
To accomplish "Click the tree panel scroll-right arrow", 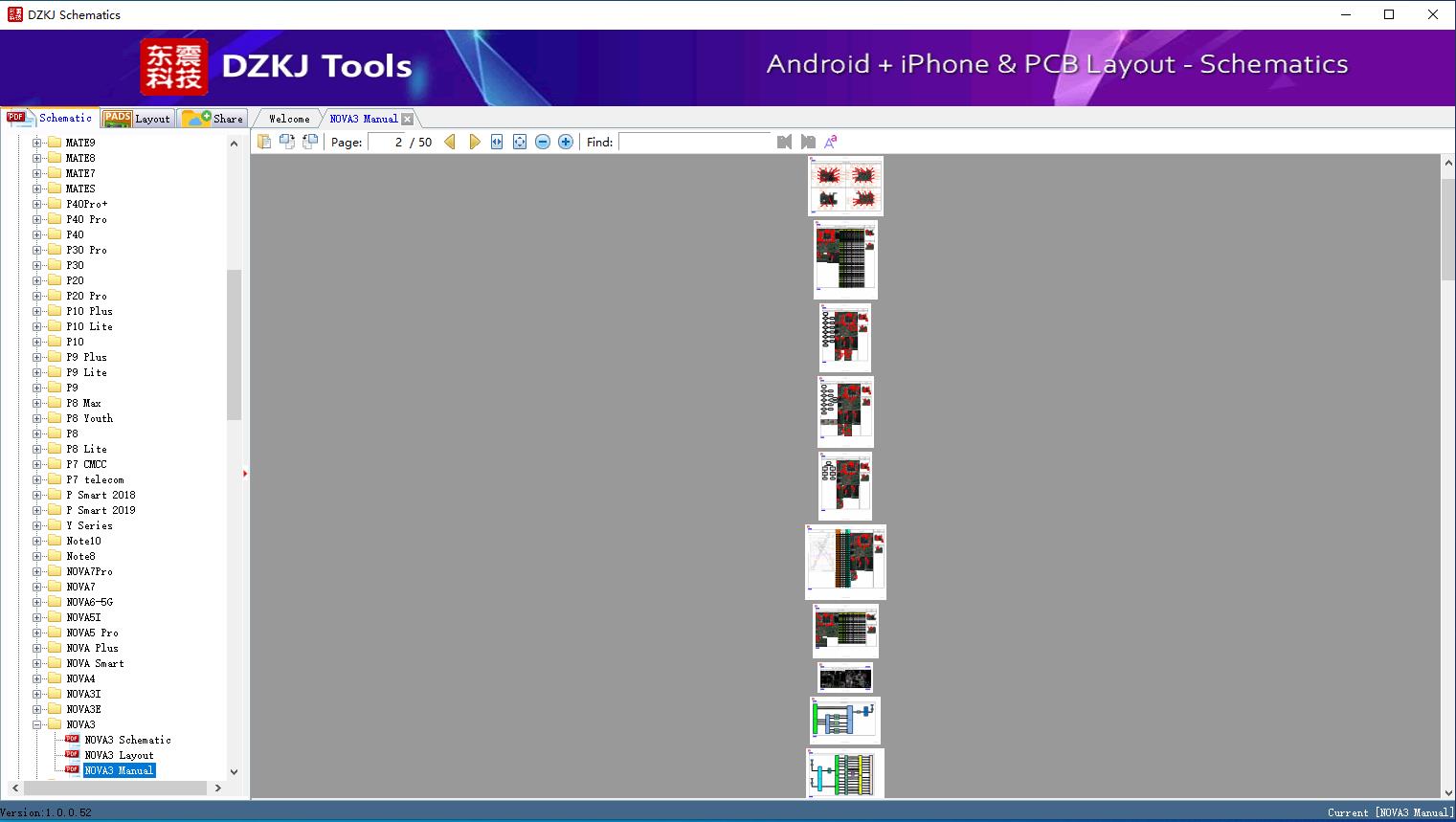I will (x=218, y=788).
